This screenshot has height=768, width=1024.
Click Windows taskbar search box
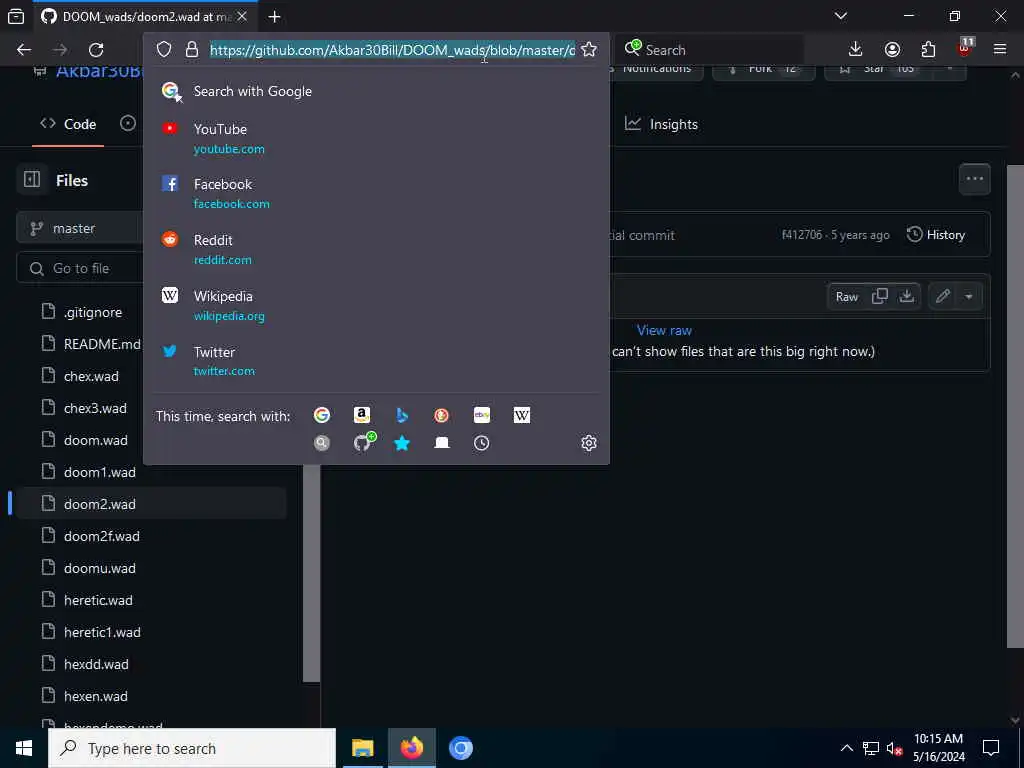click(x=192, y=748)
